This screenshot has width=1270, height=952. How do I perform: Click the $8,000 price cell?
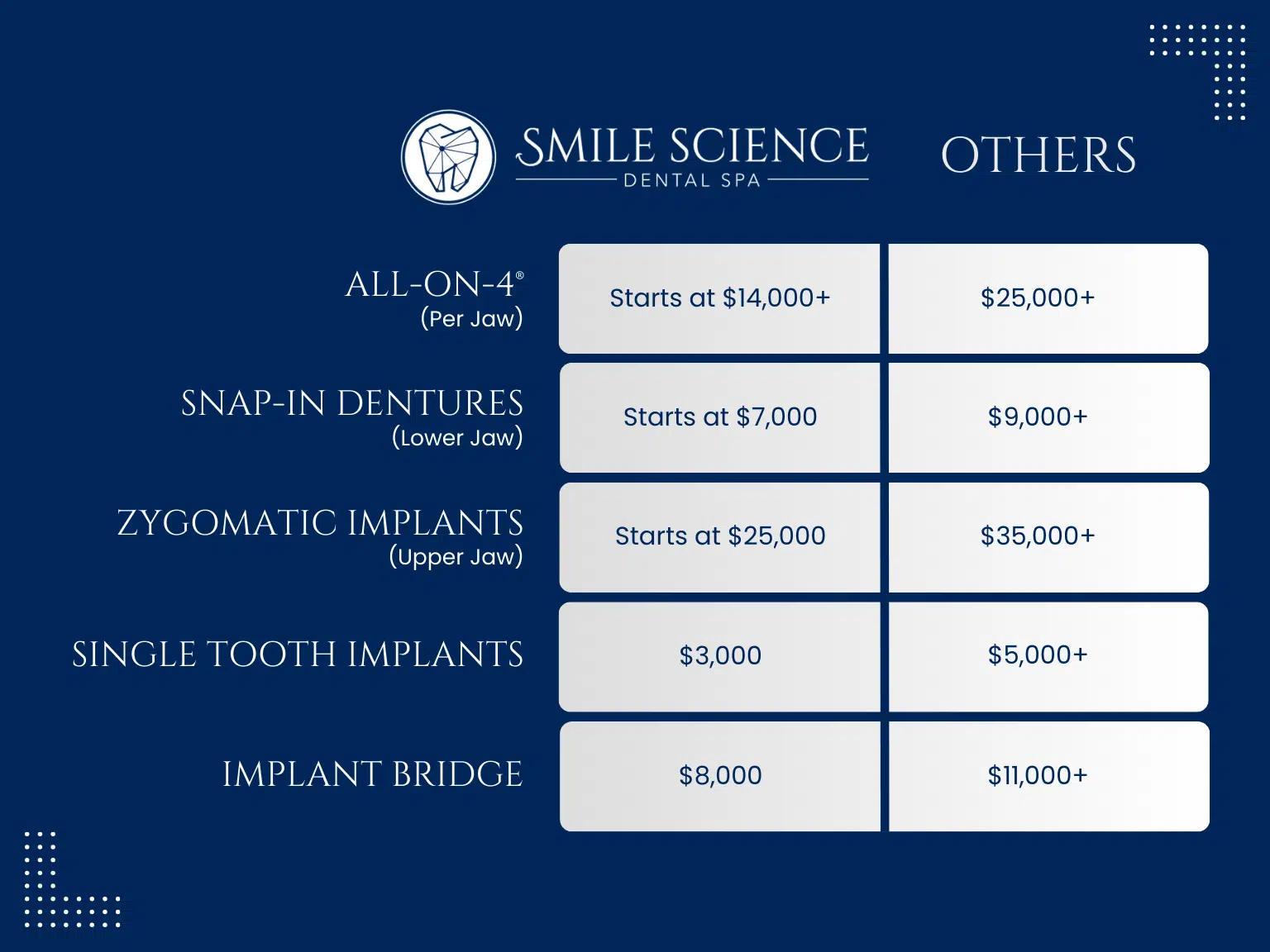(x=719, y=776)
